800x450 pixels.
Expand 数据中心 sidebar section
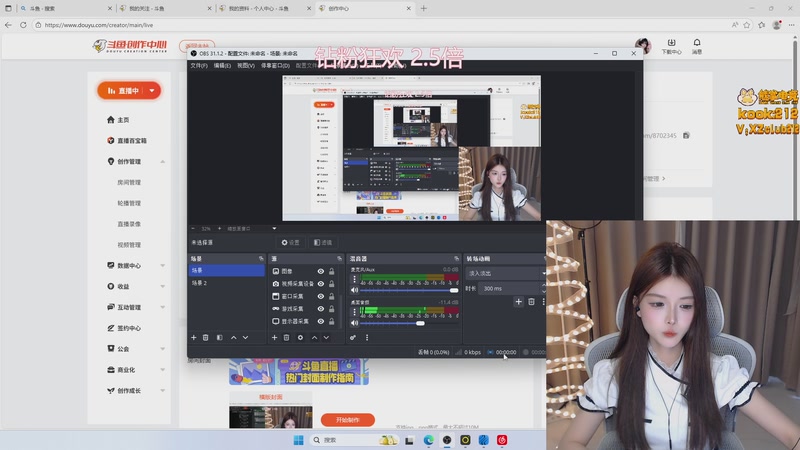pos(162,266)
